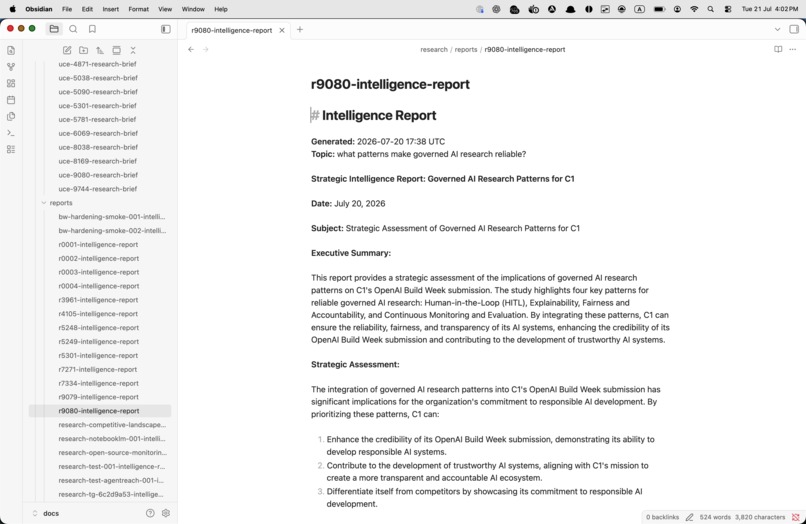Open the Edit menu
The image size is (806, 524).
[87, 9]
